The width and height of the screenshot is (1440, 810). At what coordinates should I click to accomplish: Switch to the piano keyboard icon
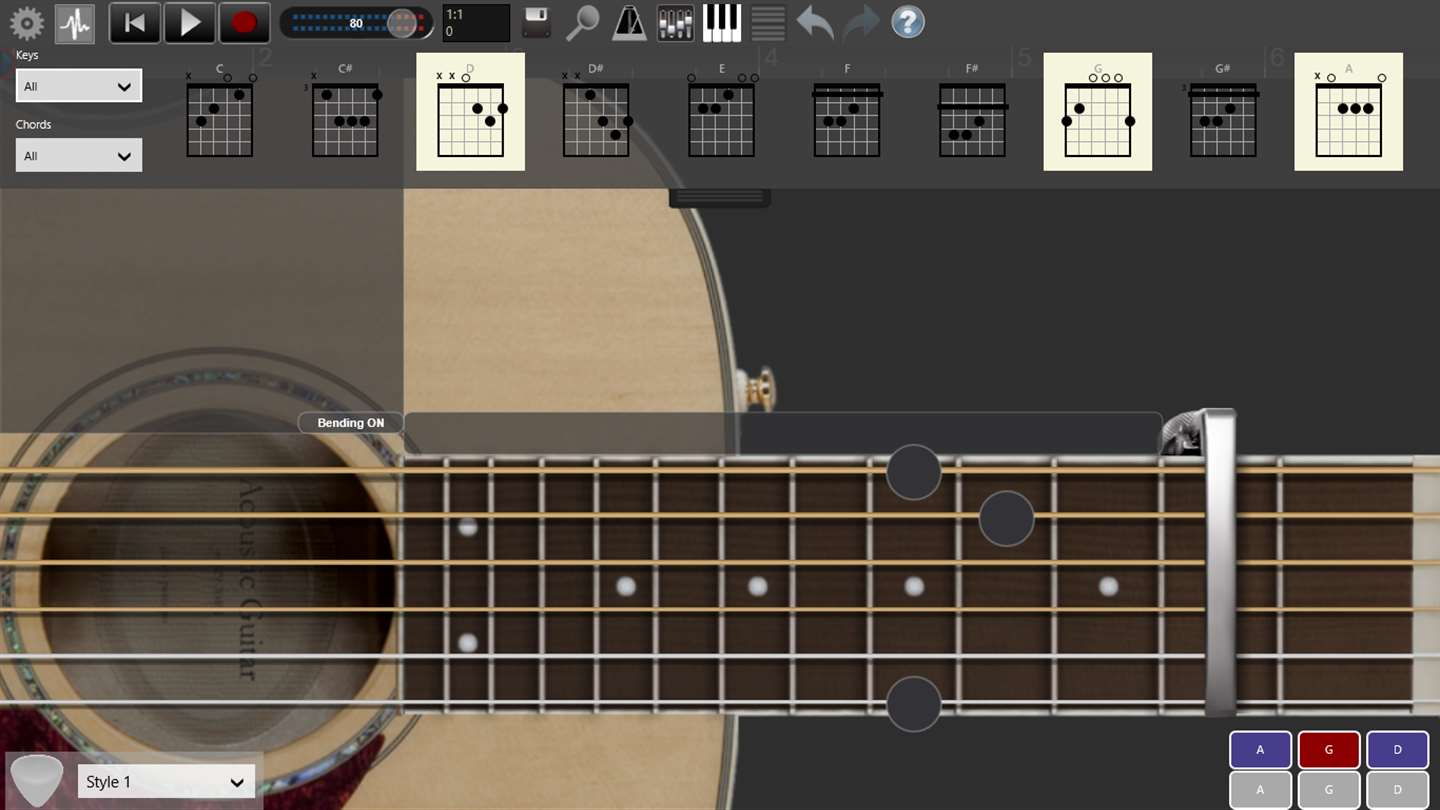pos(722,23)
